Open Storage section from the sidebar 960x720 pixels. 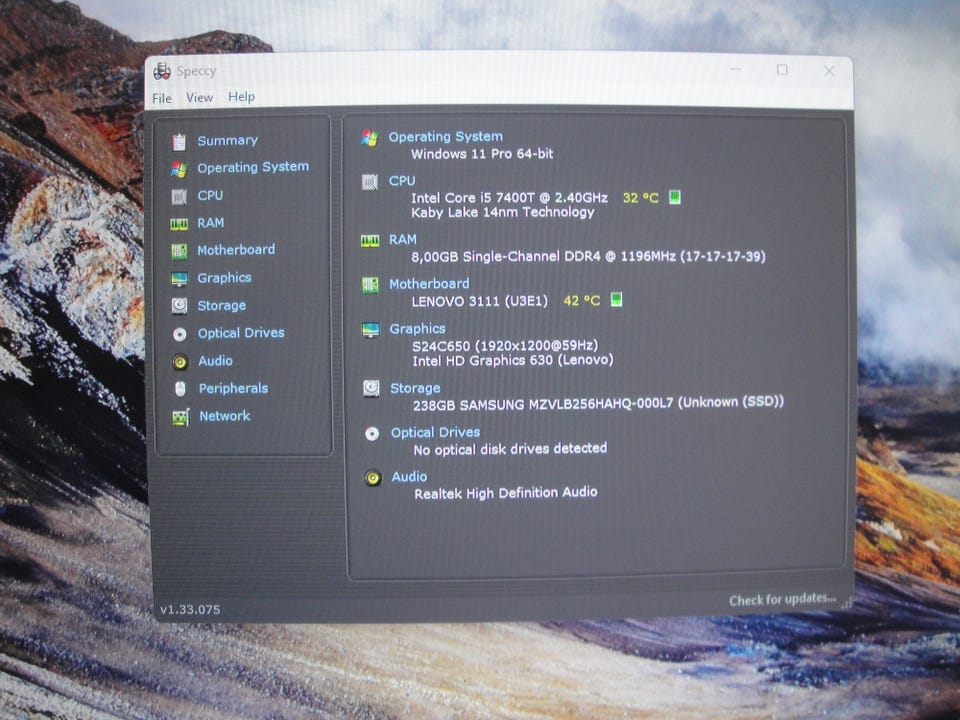tap(222, 306)
